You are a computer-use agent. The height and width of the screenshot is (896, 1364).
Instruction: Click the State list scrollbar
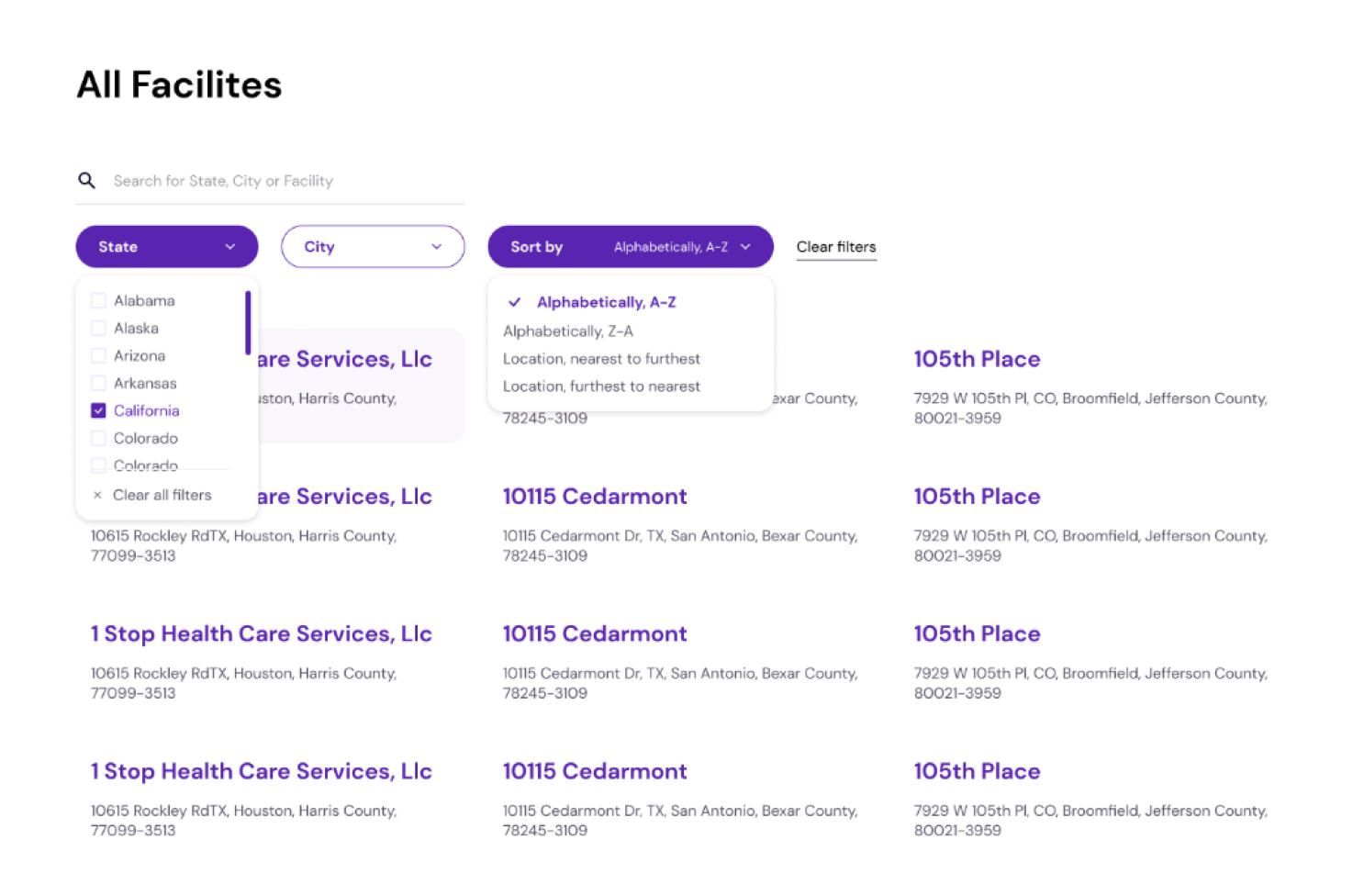click(248, 322)
